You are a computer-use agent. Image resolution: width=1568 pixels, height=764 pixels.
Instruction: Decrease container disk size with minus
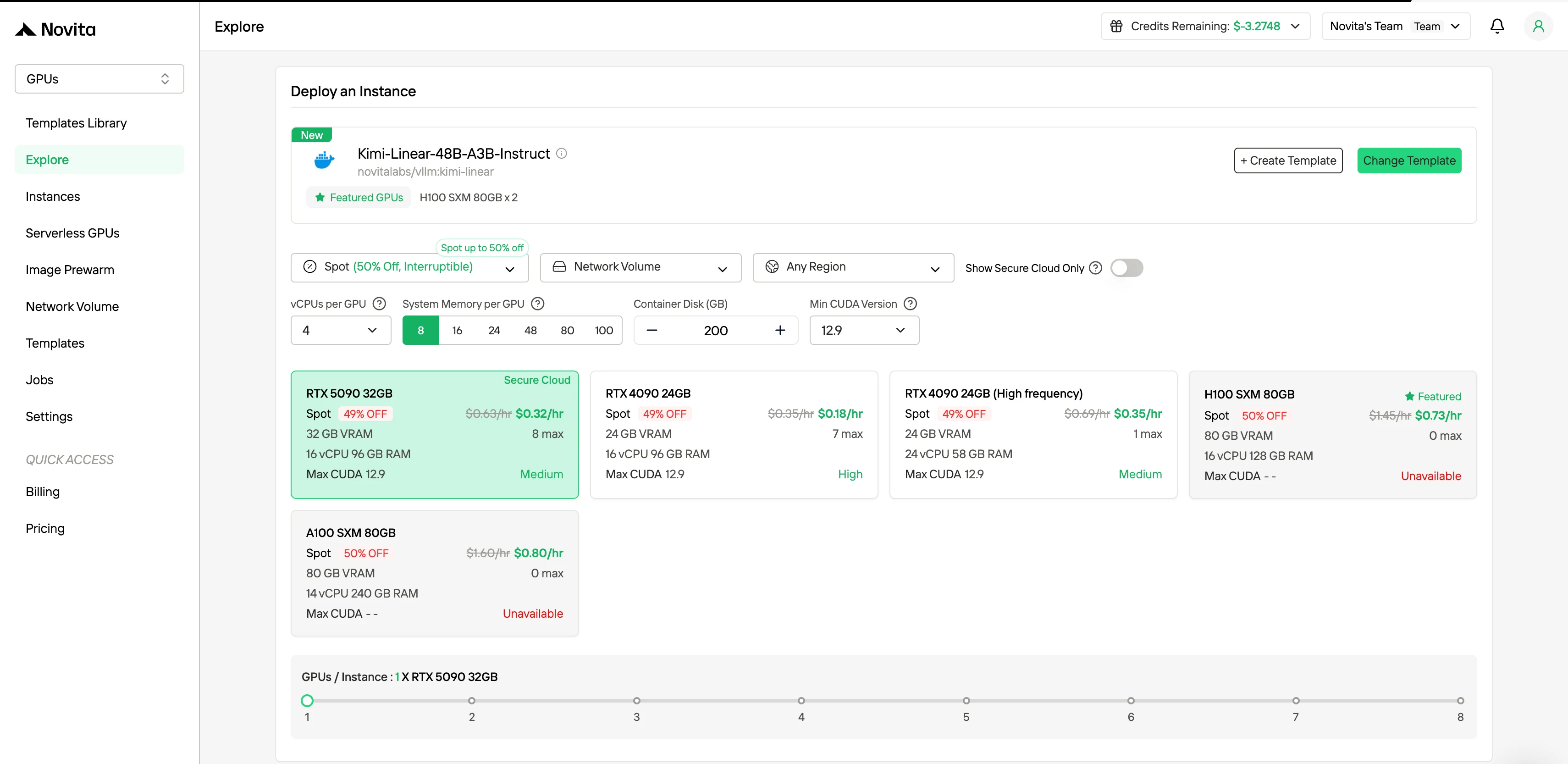651,330
